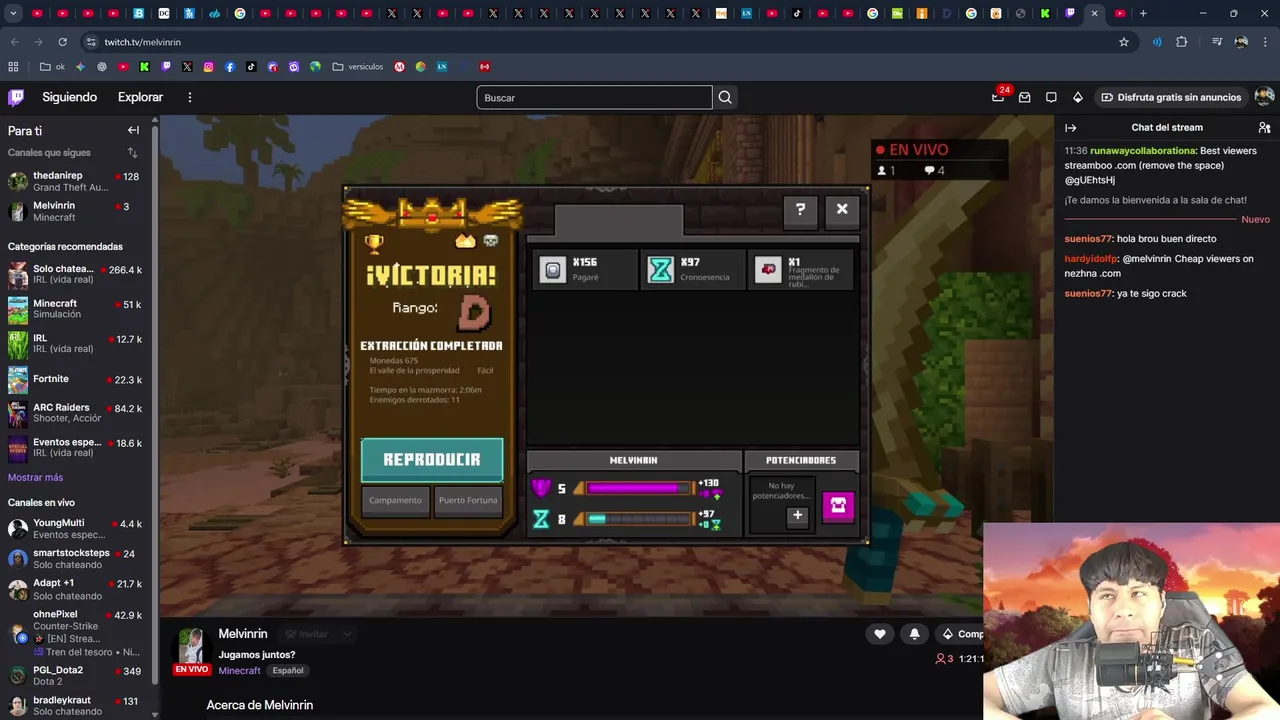1280x720 pixels.
Task: Go to the Explorar tab
Action: [x=140, y=97]
